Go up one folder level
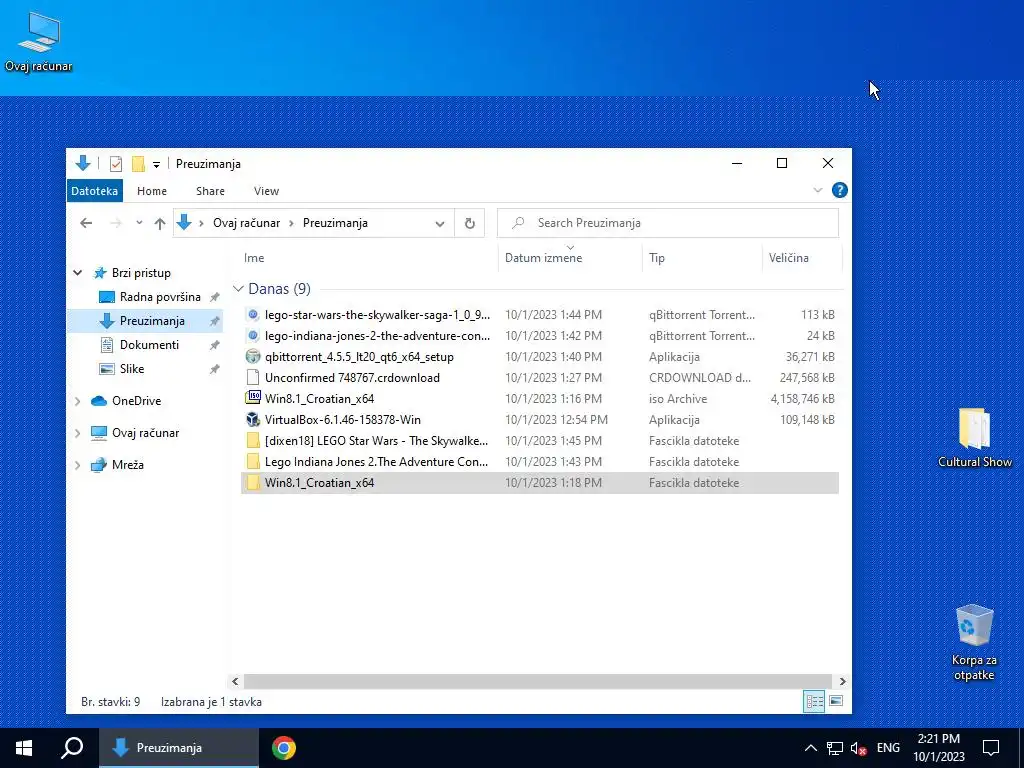 point(159,223)
